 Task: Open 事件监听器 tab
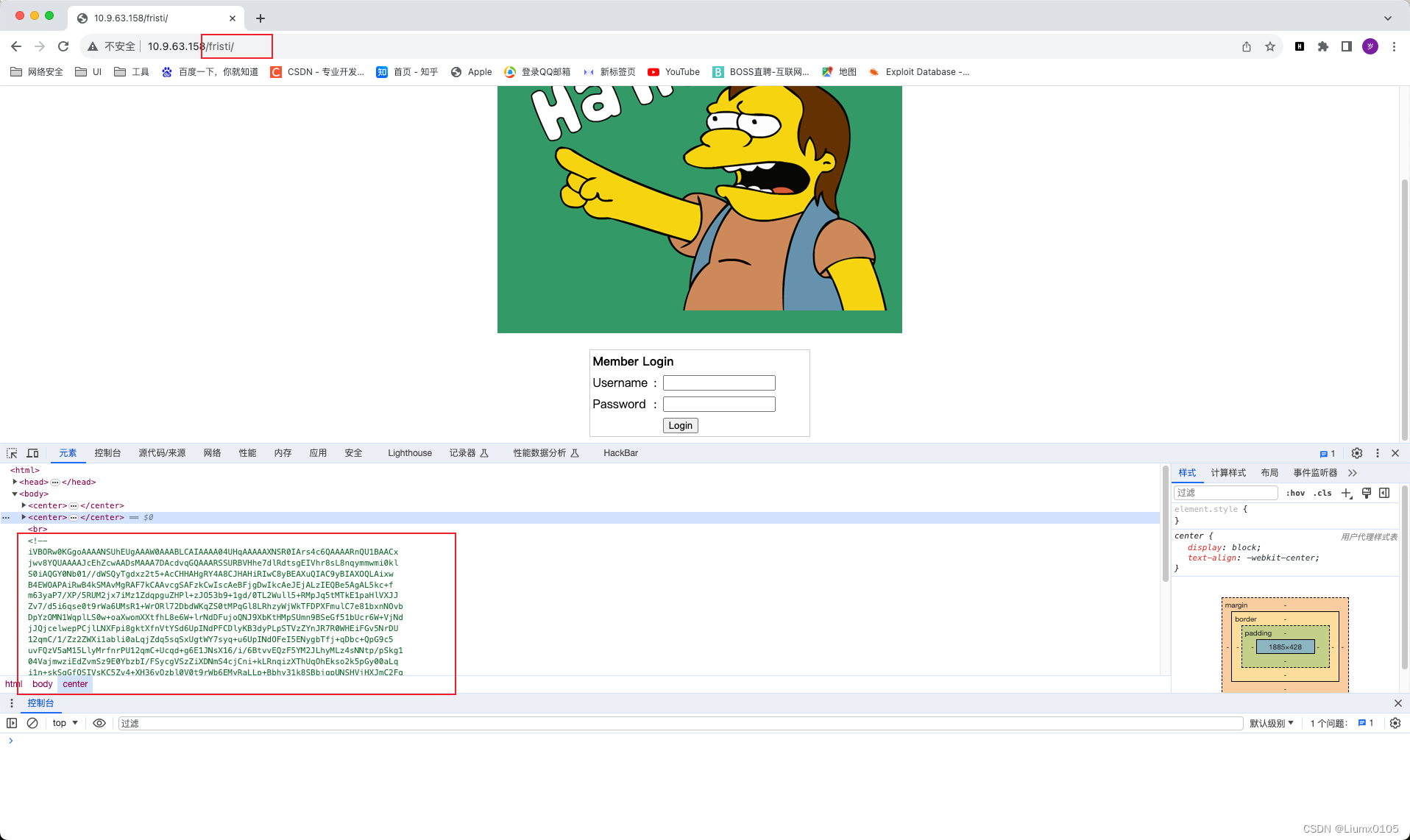(1315, 473)
